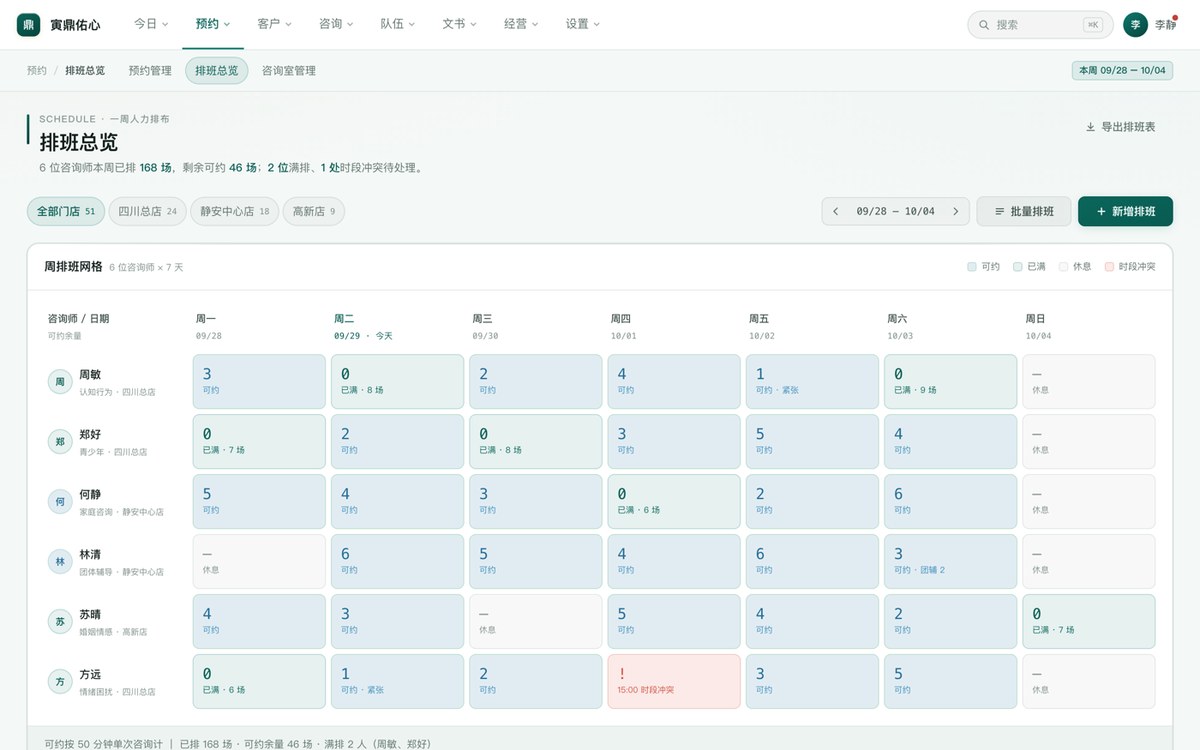
Task: Click 方远 consultant avatar
Action: (x=60, y=681)
